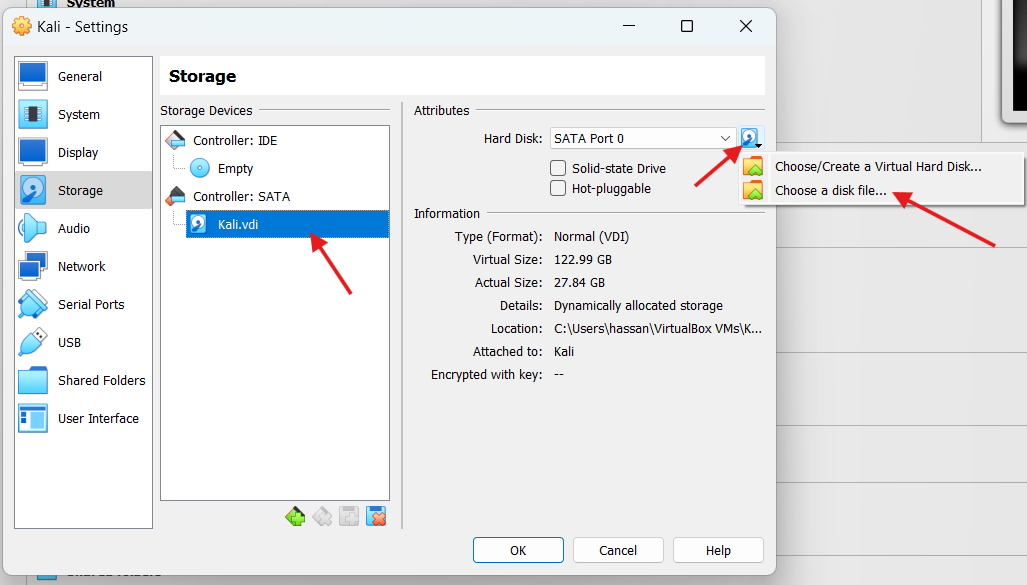
Task: Click the Network monitors icon
Action: [33, 266]
